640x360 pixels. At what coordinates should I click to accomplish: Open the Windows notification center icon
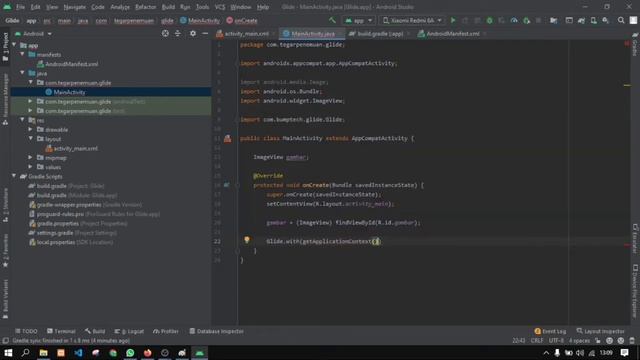click(x=624, y=353)
